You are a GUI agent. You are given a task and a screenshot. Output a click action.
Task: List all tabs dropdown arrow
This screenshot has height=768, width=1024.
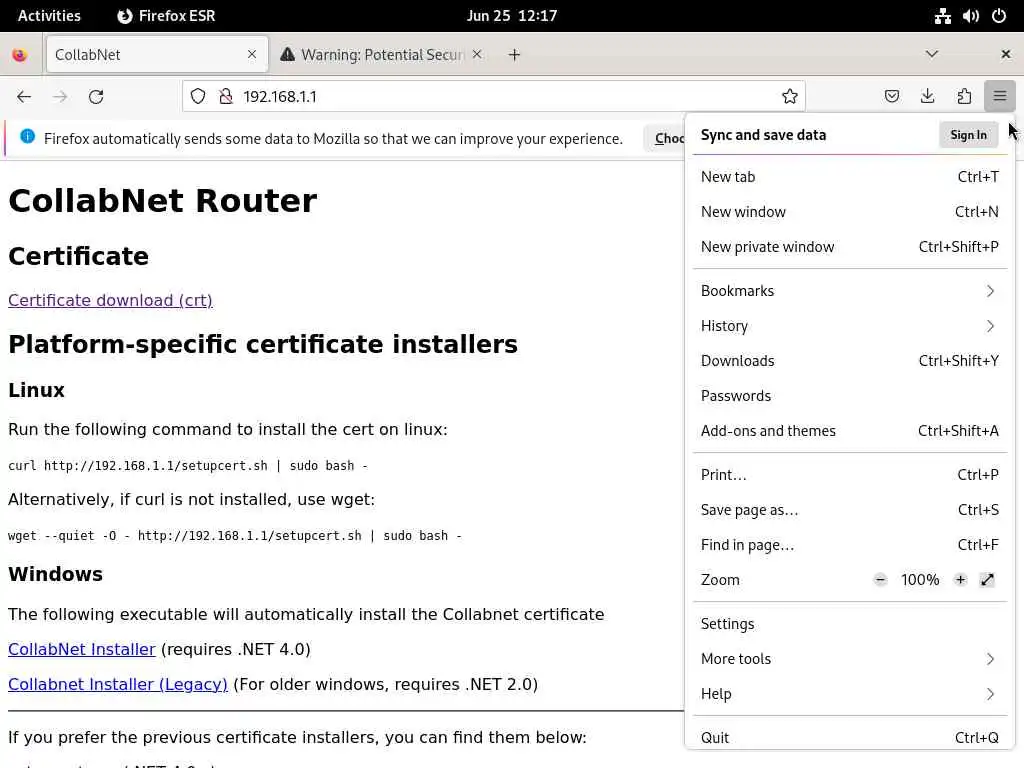(932, 54)
